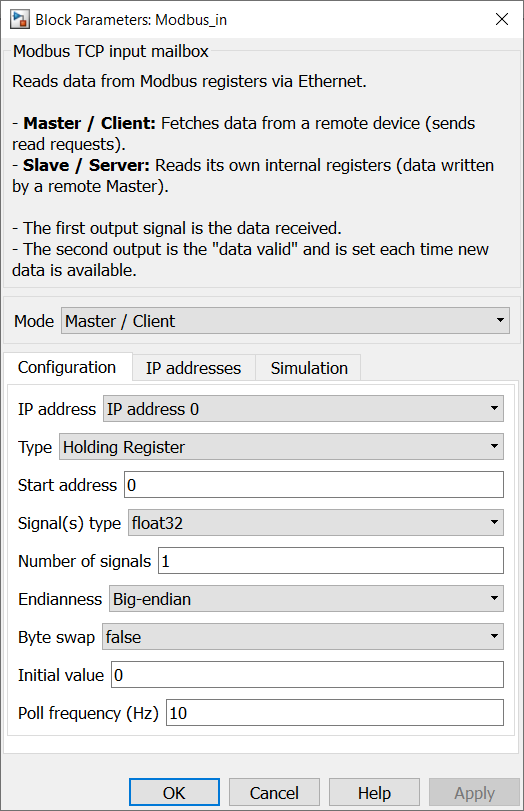Switch to the IP addresses tab
The image size is (524, 811).
[x=193, y=368]
